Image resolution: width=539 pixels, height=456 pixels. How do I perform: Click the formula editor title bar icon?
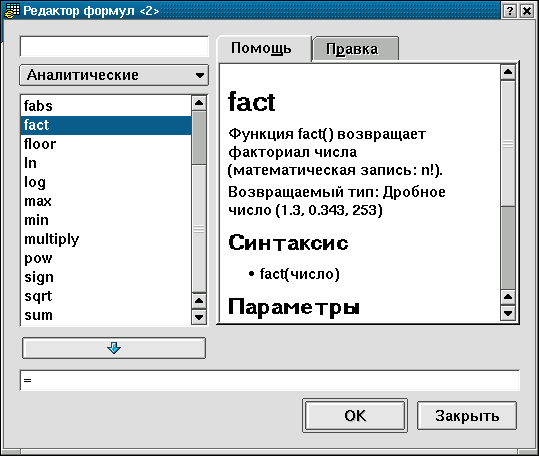(x=11, y=11)
